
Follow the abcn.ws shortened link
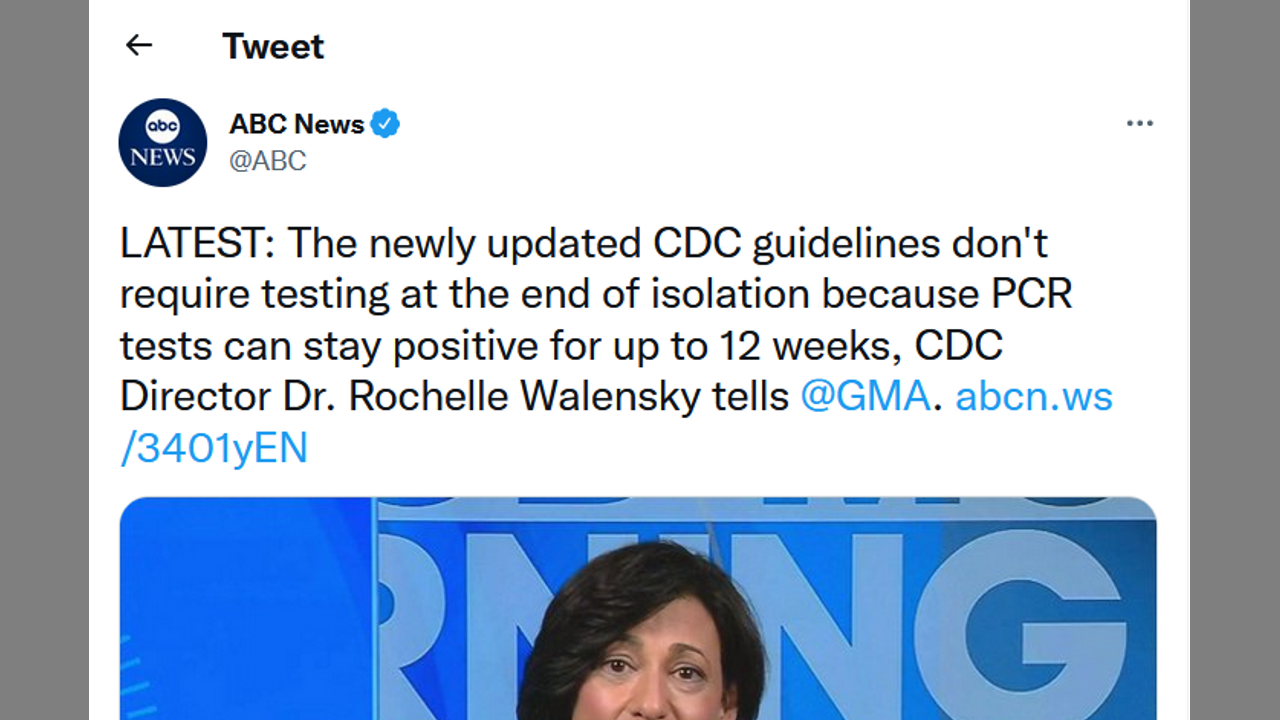click(x=1033, y=397)
